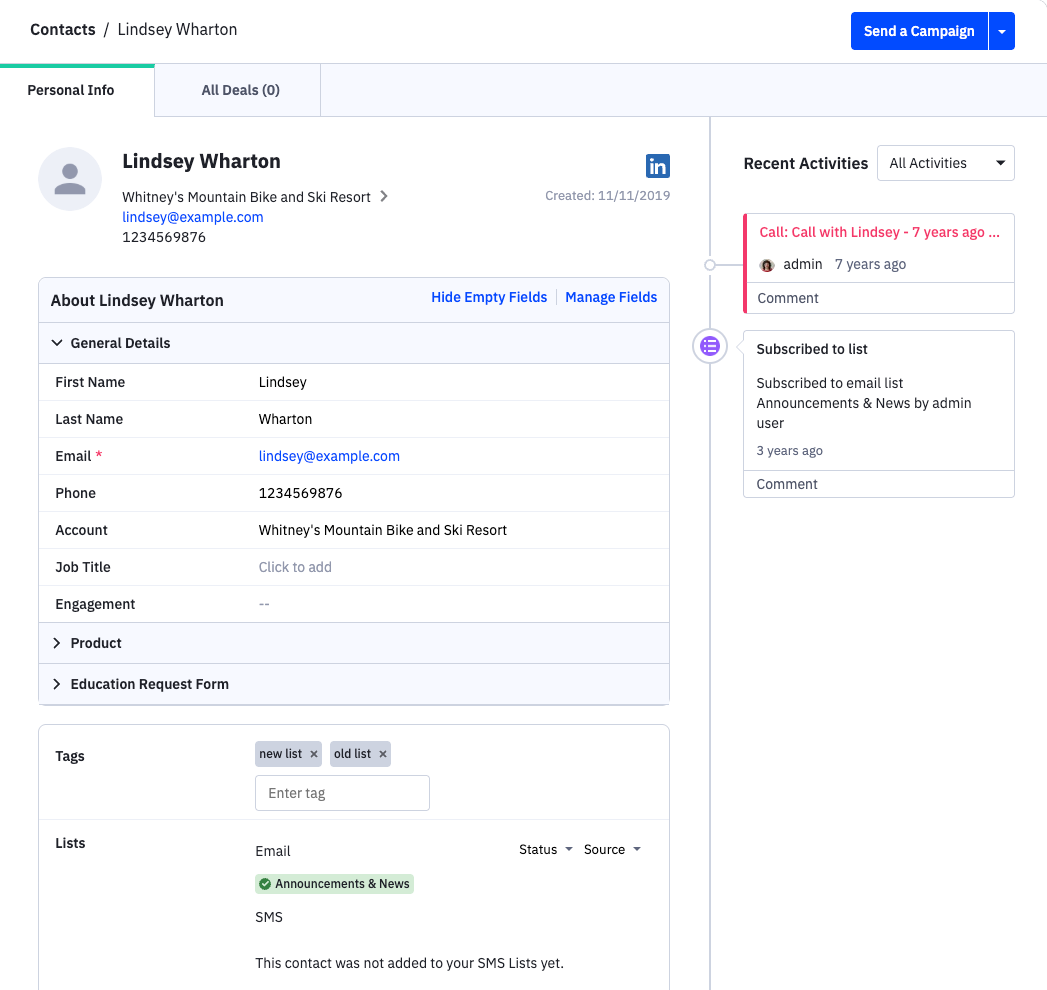Click the contact avatar placeholder
The width and height of the screenshot is (1047, 990).
(x=70, y=179)
